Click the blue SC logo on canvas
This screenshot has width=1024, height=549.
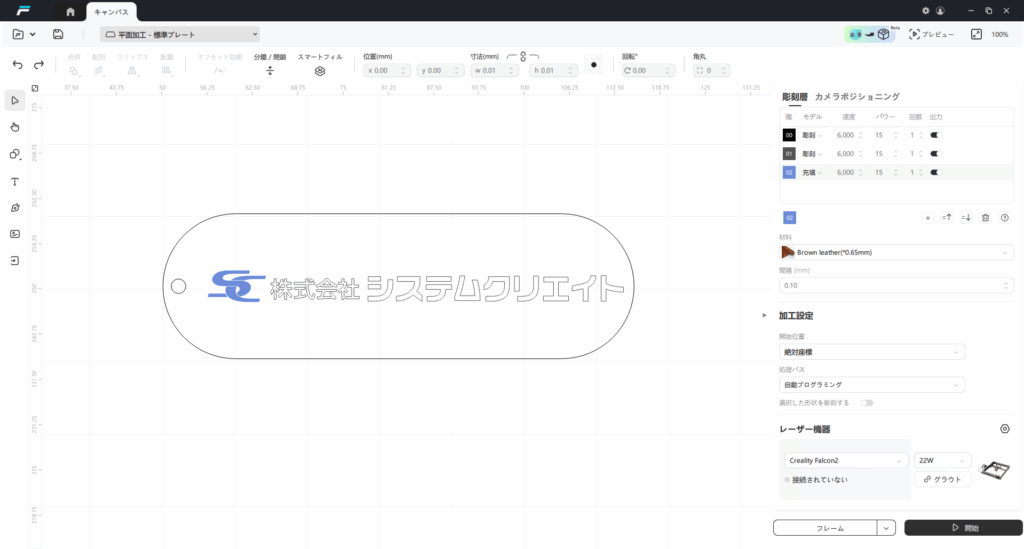(x=236, y=286)
